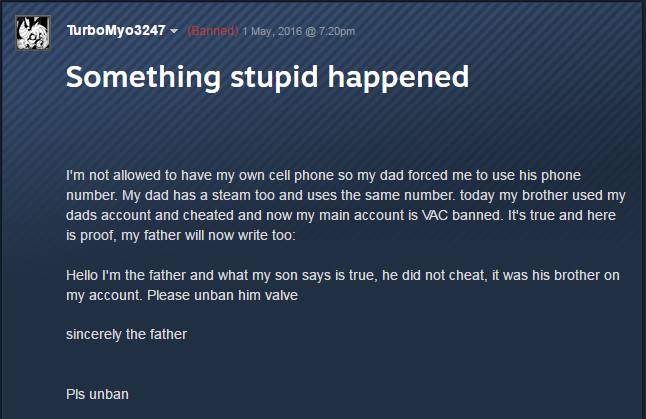This screenshot has height=419, width=646.
Task: Click the line Please unban him valve
Action: point(222,295)
